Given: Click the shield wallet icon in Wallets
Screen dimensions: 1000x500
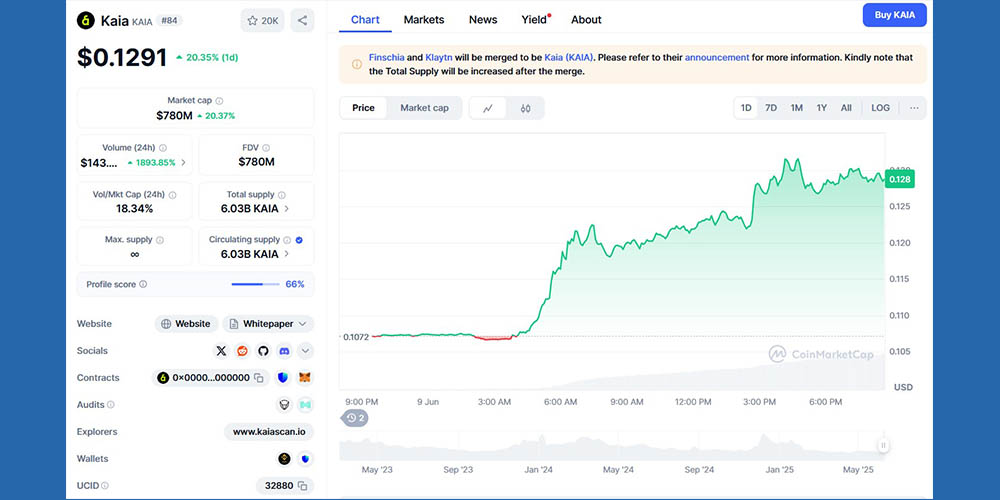Looking at the screenshot, I should (305, 459).
